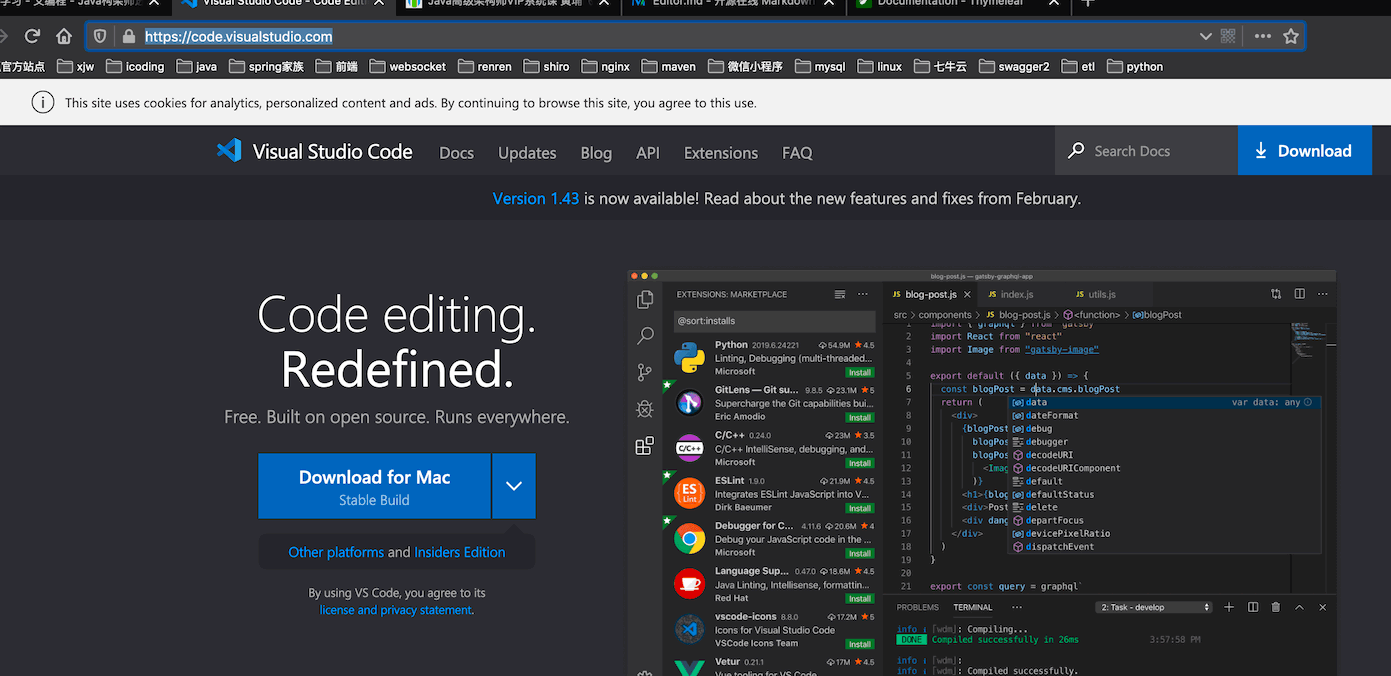Viewport: 1391px width, 676px height.
Task: Close the Editor.md browser tab
Action: tap(830, 3)
